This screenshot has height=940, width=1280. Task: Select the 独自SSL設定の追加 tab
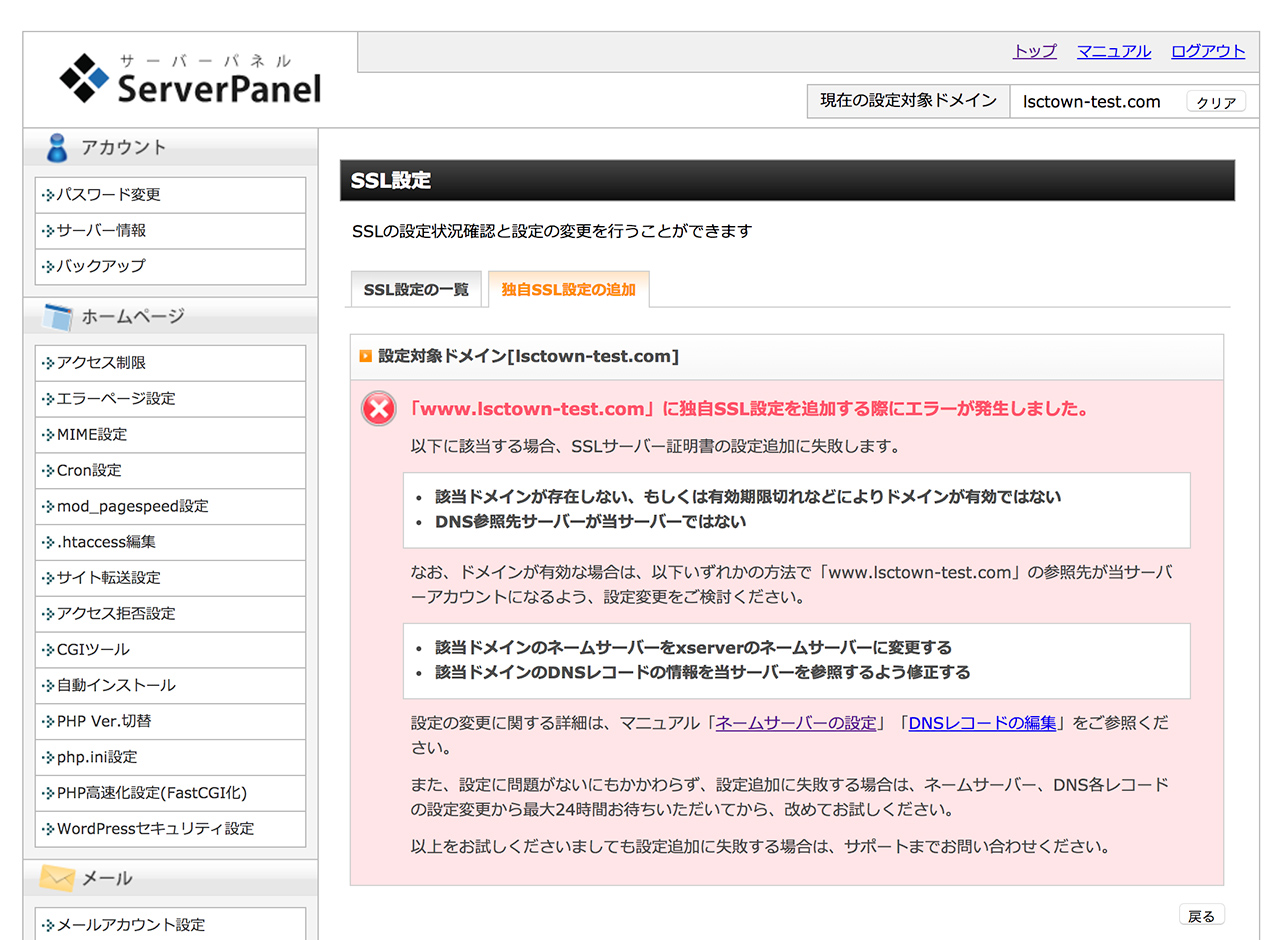pyautogui.click(x=568, y=290)
